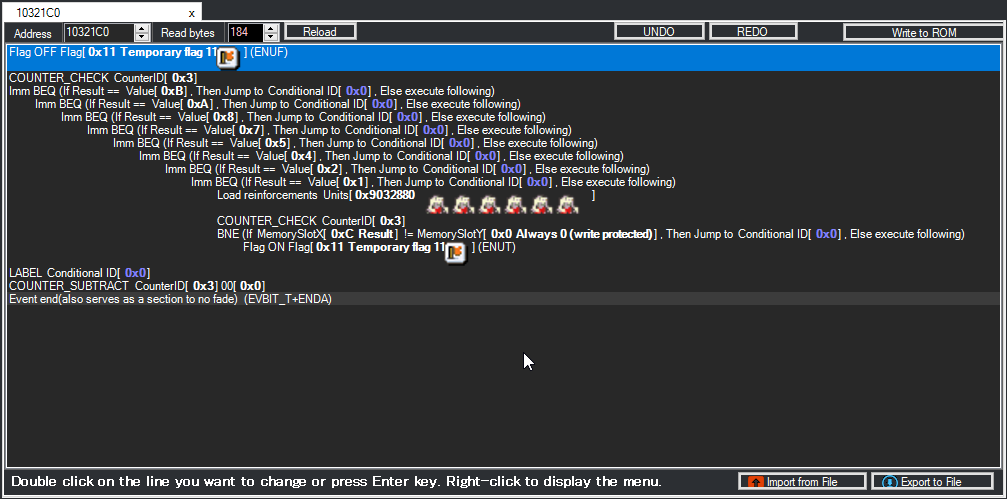Image resolution: width=1007 pixels, height=499 pixels.
Task: Click the Export to File button
Action: point(933,482)
